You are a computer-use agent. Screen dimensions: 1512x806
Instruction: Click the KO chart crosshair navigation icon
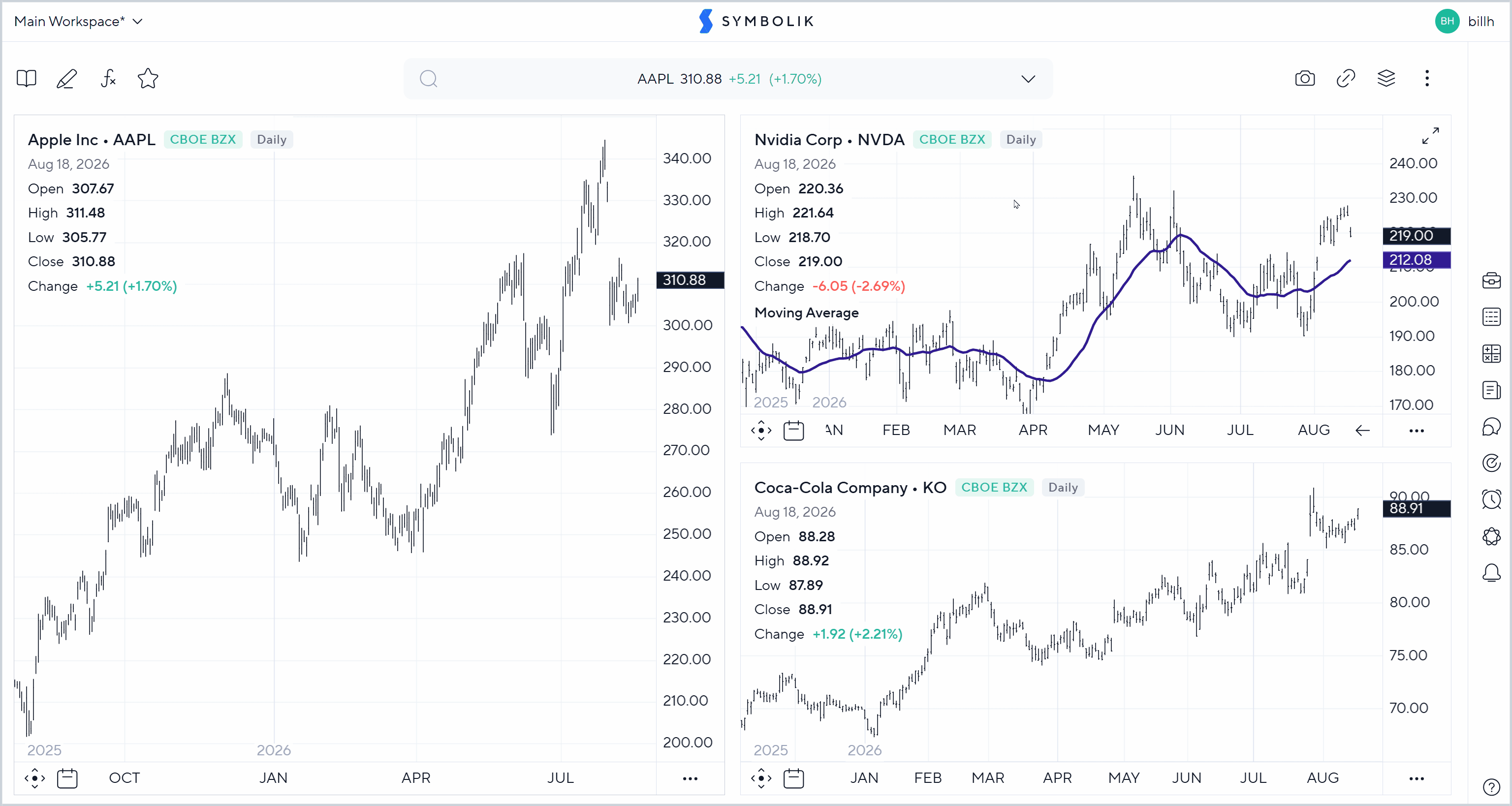(x=761, y=778)
